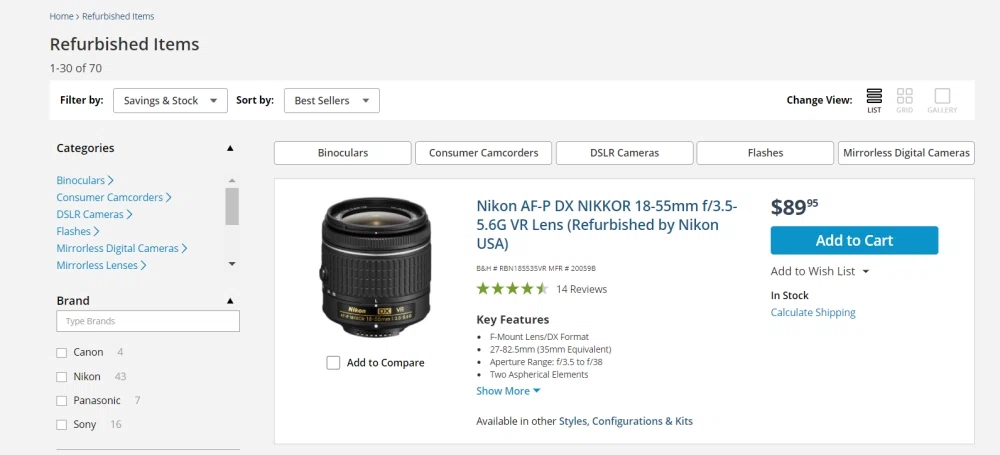Select the DSLR Cameras category tab
1000x455 pixels.
pos(624,153)
